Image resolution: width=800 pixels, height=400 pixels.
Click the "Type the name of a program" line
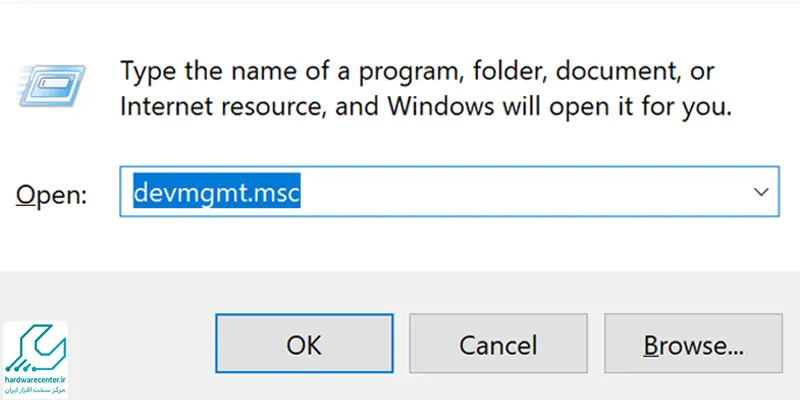click(x=416, y=71)
